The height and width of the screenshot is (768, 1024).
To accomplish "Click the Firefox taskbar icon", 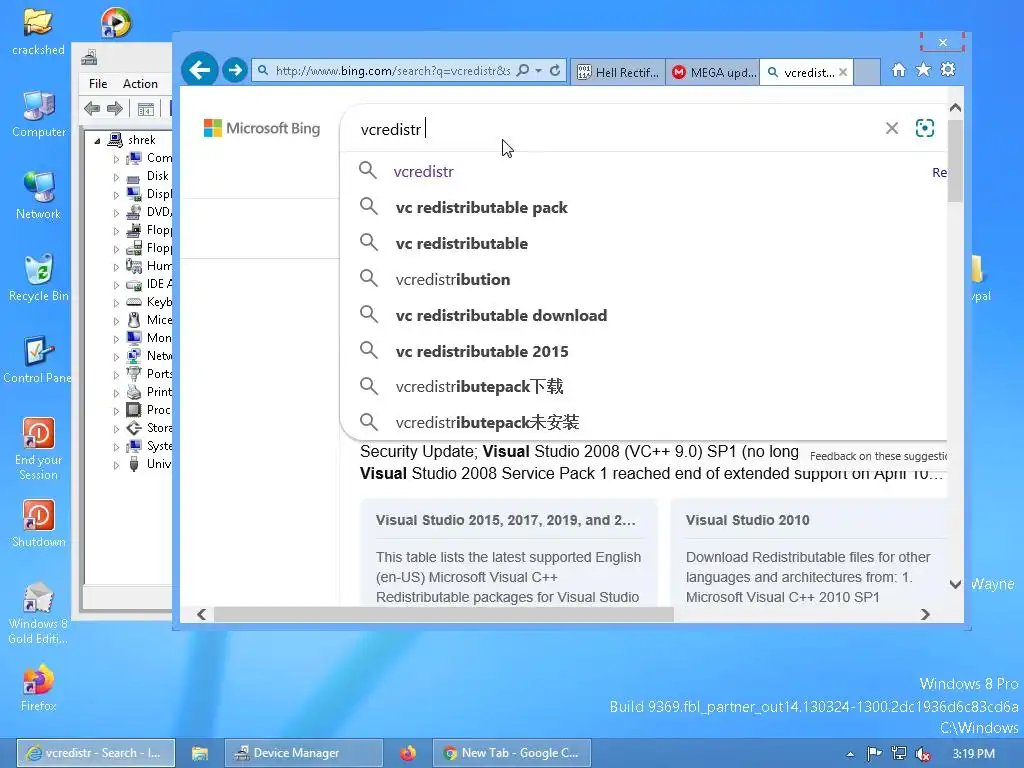I will coord(408,753).
